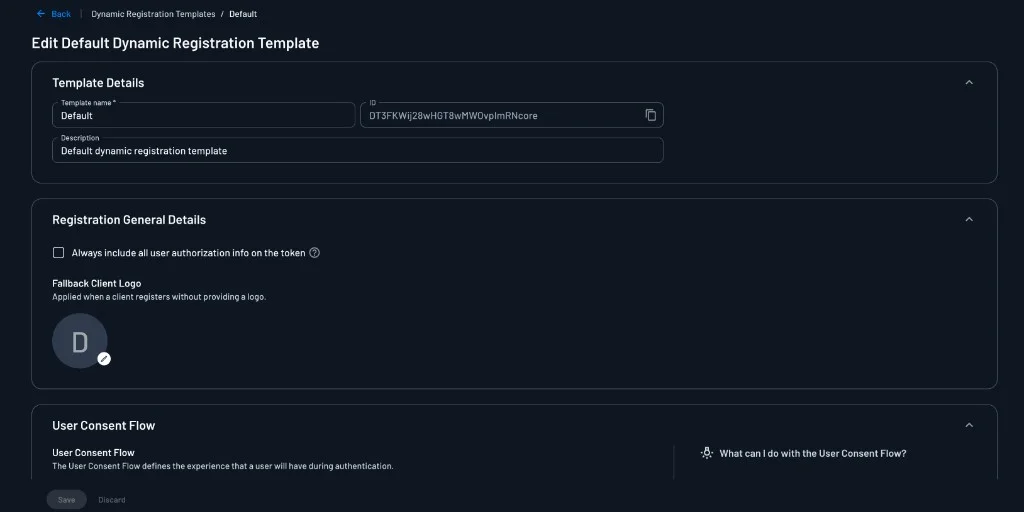The height and width of the screenshot is (512, 1024).
Task: Click 'The User Consent Flow defines' description text
Action: [x=223, y=466]
